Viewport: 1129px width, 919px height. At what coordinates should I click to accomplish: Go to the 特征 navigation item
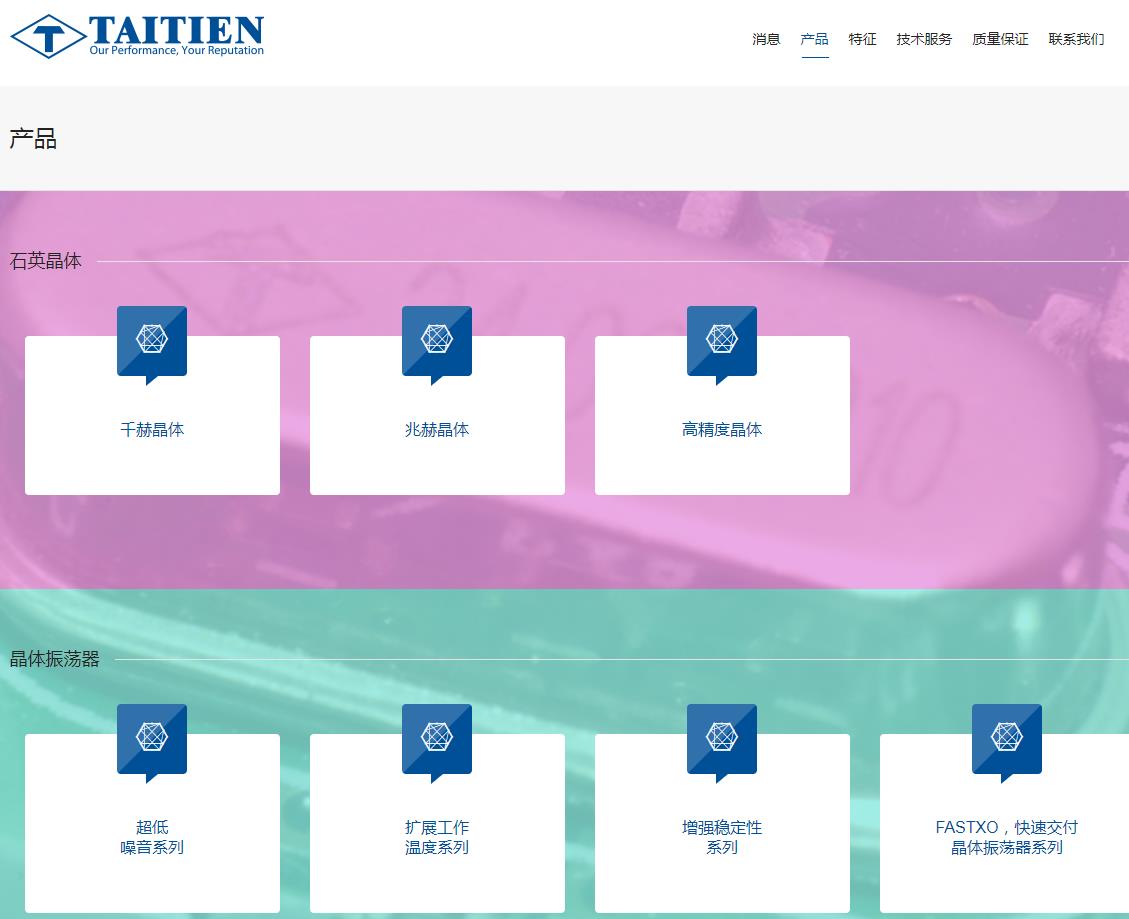(862, 39)
